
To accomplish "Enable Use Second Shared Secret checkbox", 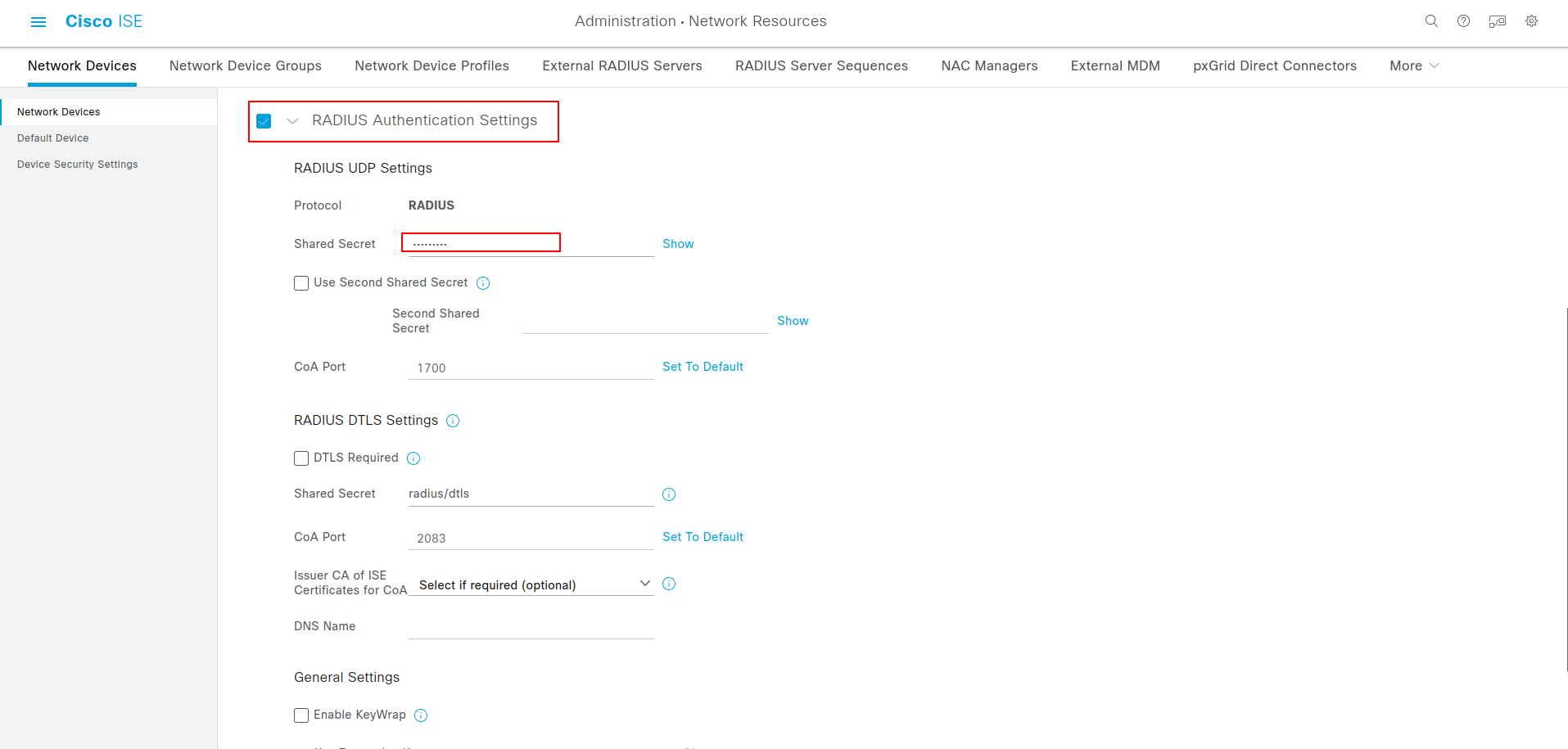I will [301, 283].
